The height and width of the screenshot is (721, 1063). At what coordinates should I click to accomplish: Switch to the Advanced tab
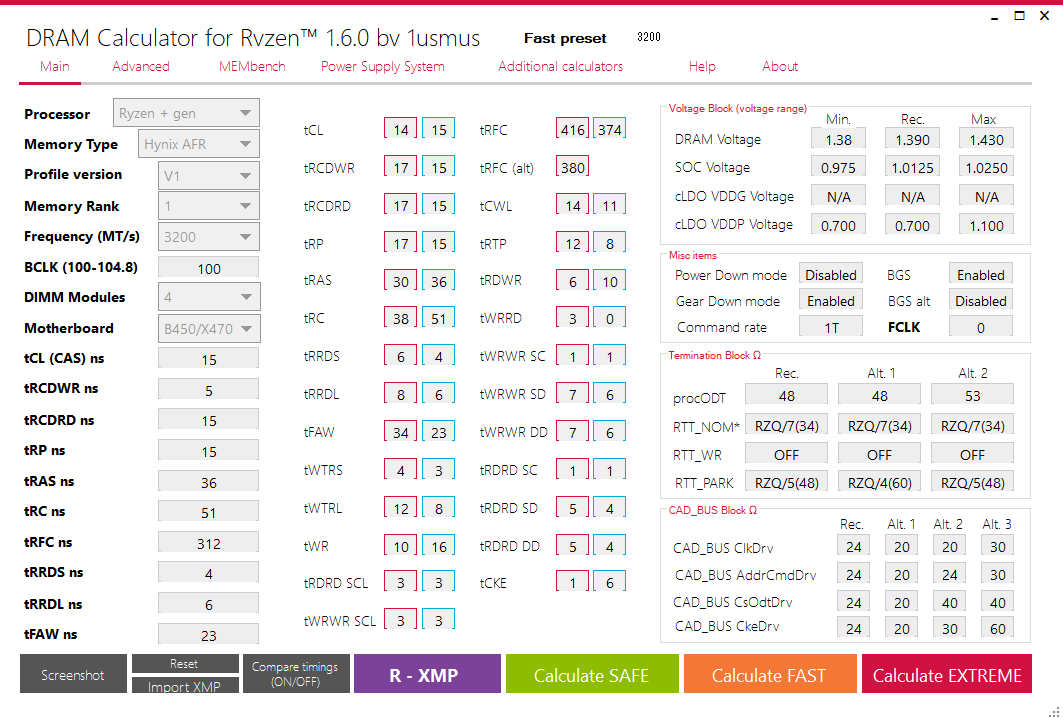click(x=140, y=66)
